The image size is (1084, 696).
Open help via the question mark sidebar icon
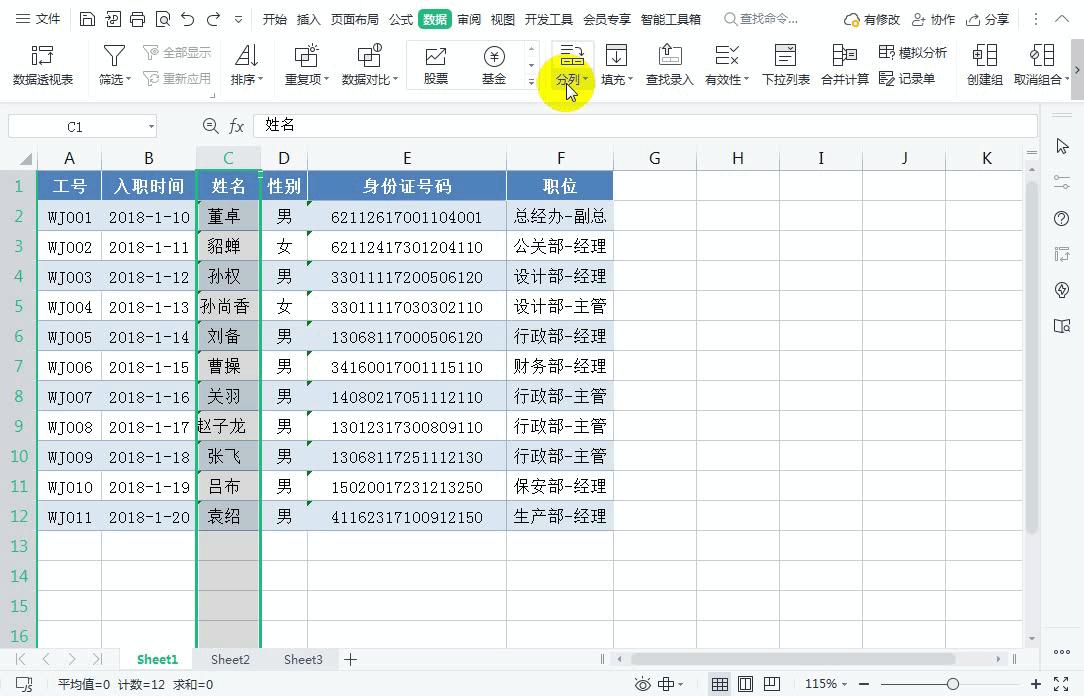[x=1062, y=219]
